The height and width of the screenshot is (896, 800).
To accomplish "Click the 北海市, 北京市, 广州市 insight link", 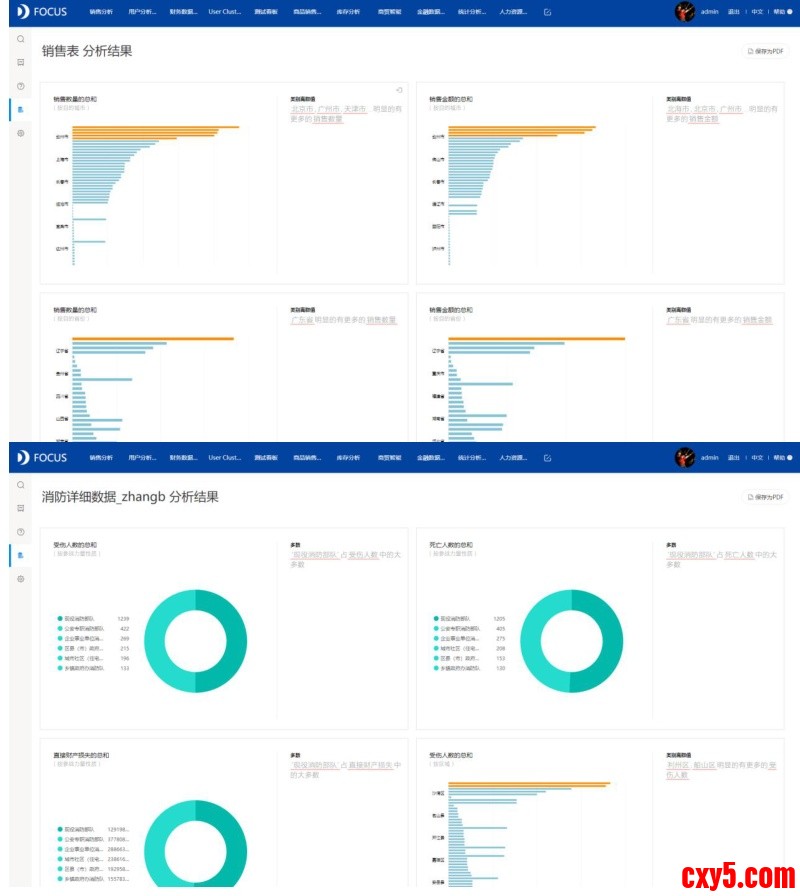I will pos(705,109).
